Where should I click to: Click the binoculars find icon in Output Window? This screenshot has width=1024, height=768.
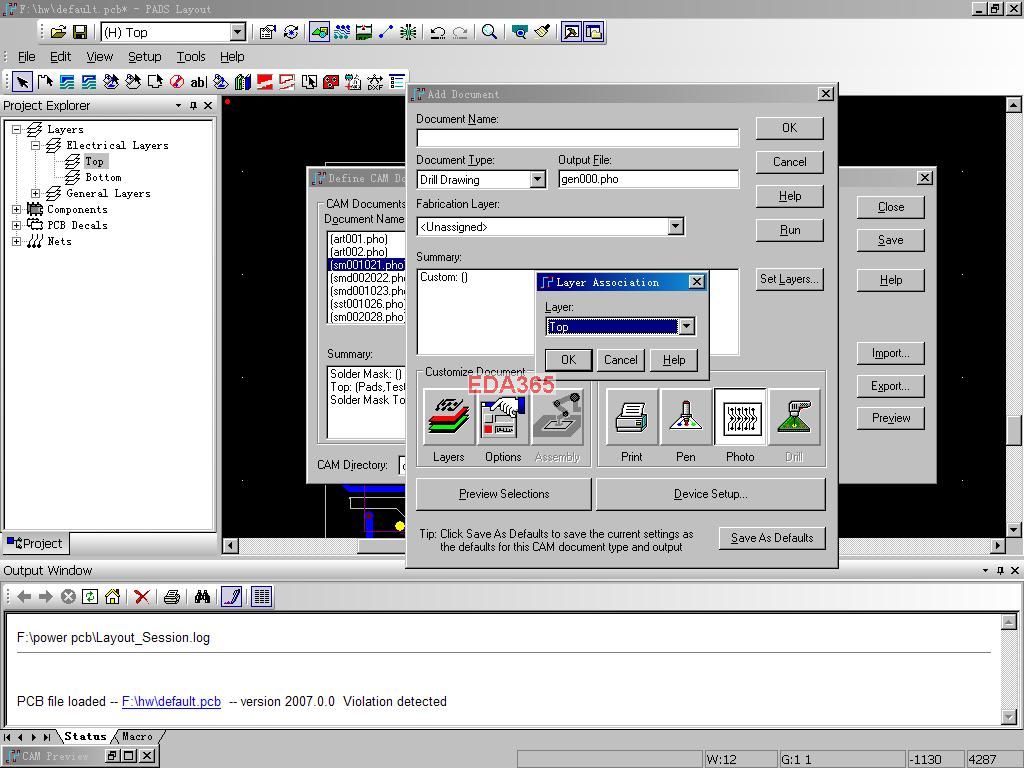[x=202, y=597]
